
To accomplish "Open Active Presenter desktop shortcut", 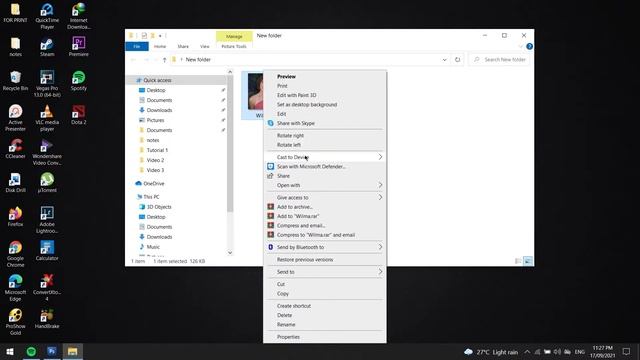I will pos(16,118).
